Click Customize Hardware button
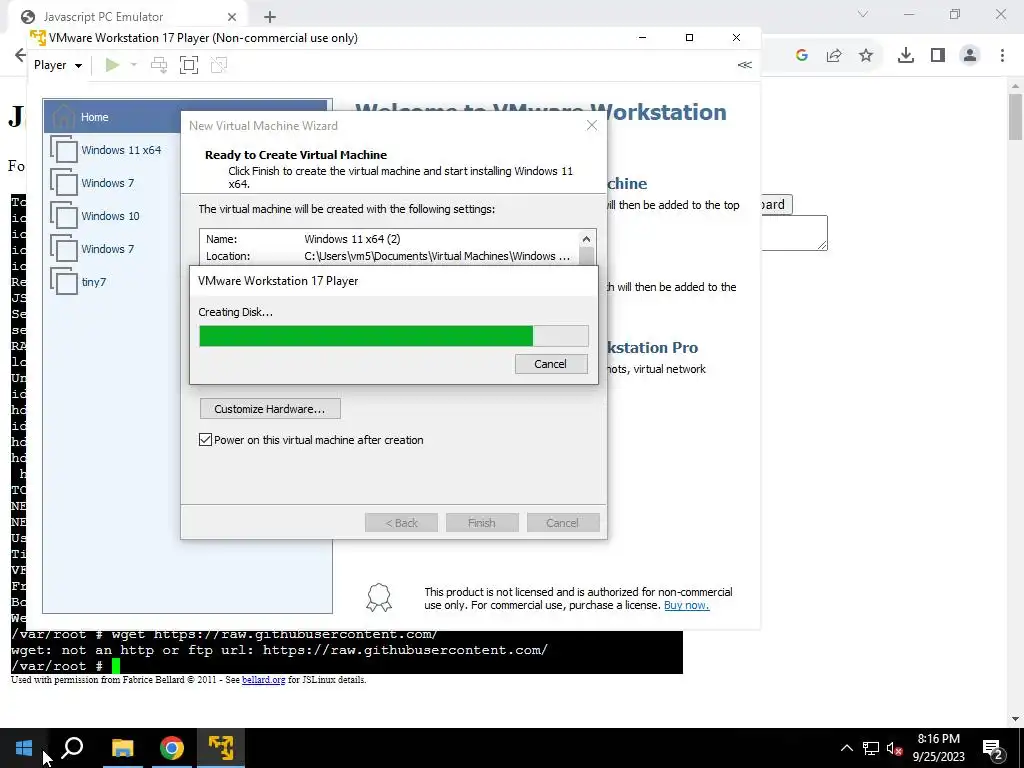The height and width of the screenshot is (768, 1024). (x=270, y=409)
